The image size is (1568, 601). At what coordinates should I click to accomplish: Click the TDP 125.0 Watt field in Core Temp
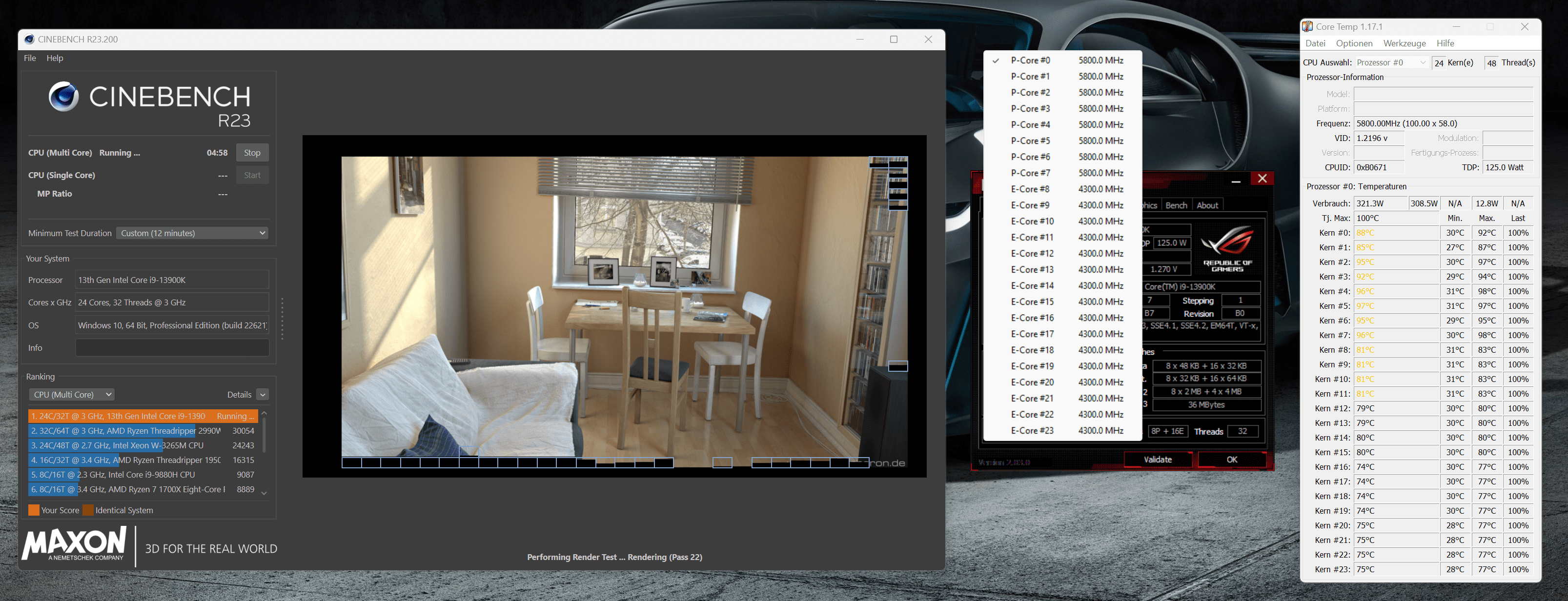click(1507, 167)
